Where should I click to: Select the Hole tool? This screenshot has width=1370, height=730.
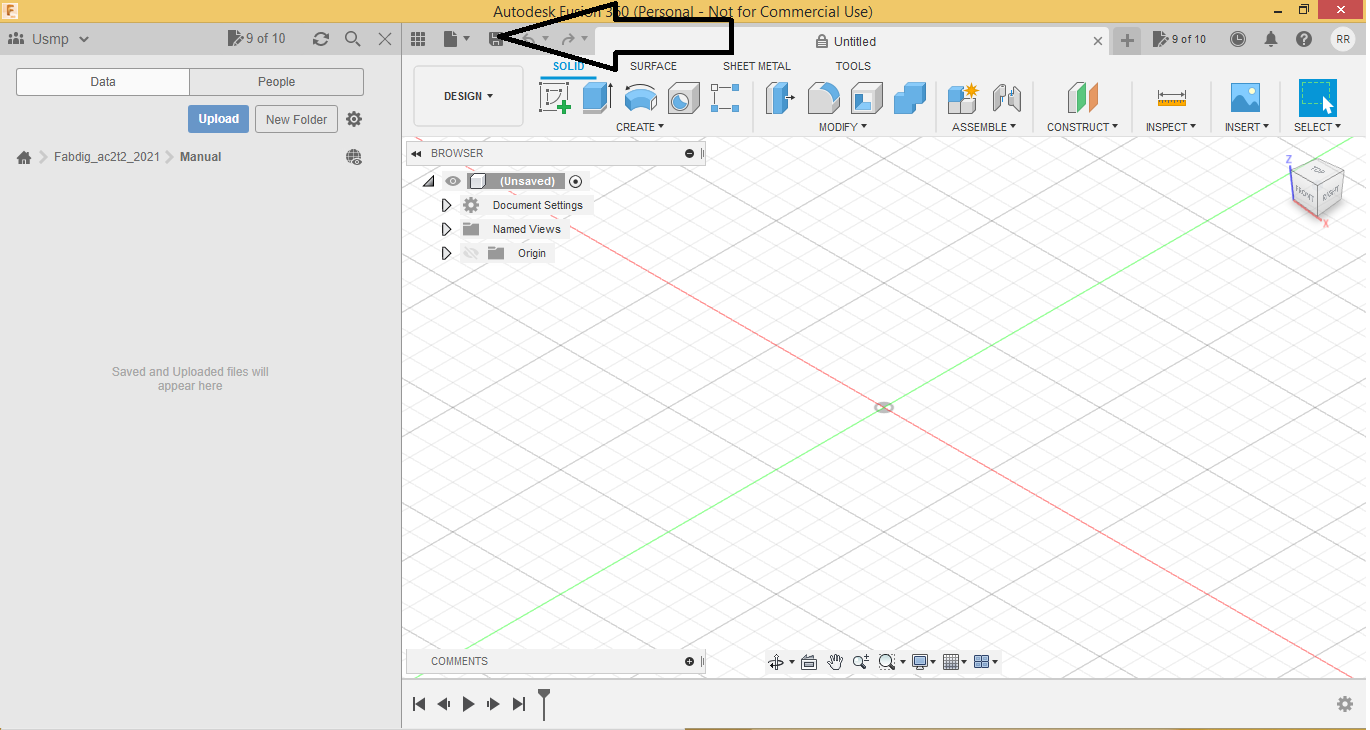[x=684, y=98]
